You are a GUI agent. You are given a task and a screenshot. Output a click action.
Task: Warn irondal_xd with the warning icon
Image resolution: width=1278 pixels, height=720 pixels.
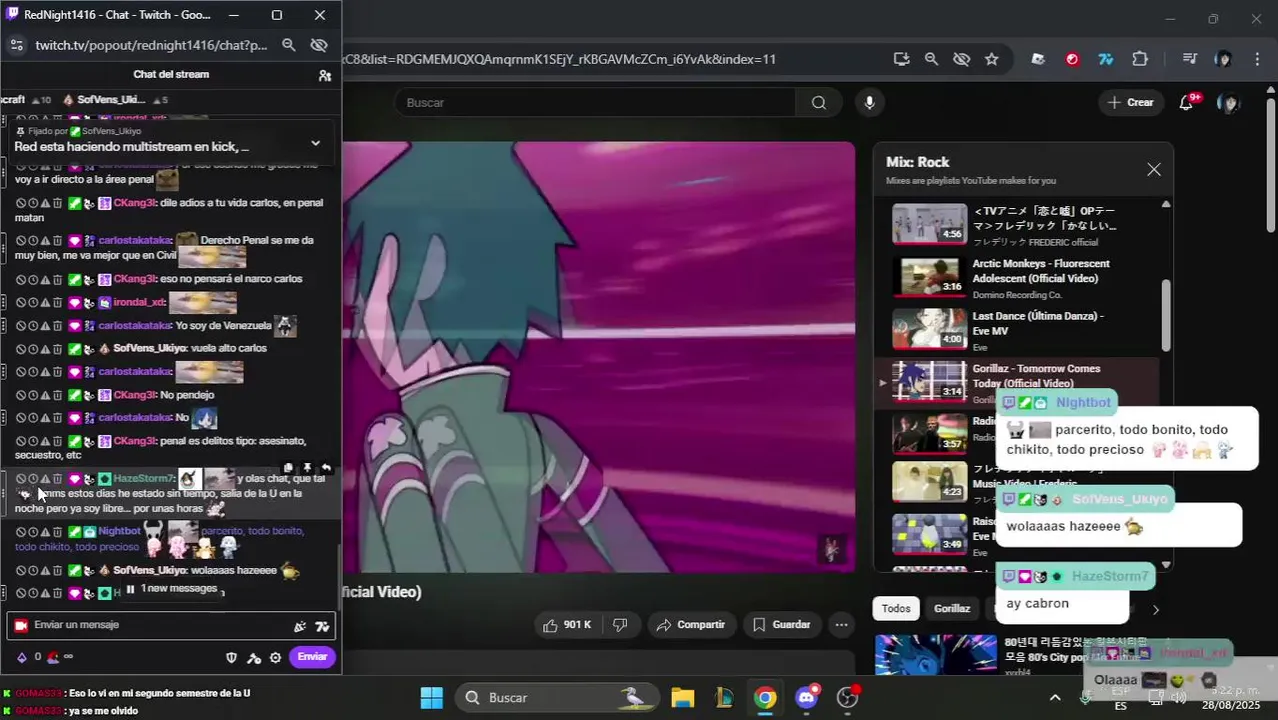[44, 302]
